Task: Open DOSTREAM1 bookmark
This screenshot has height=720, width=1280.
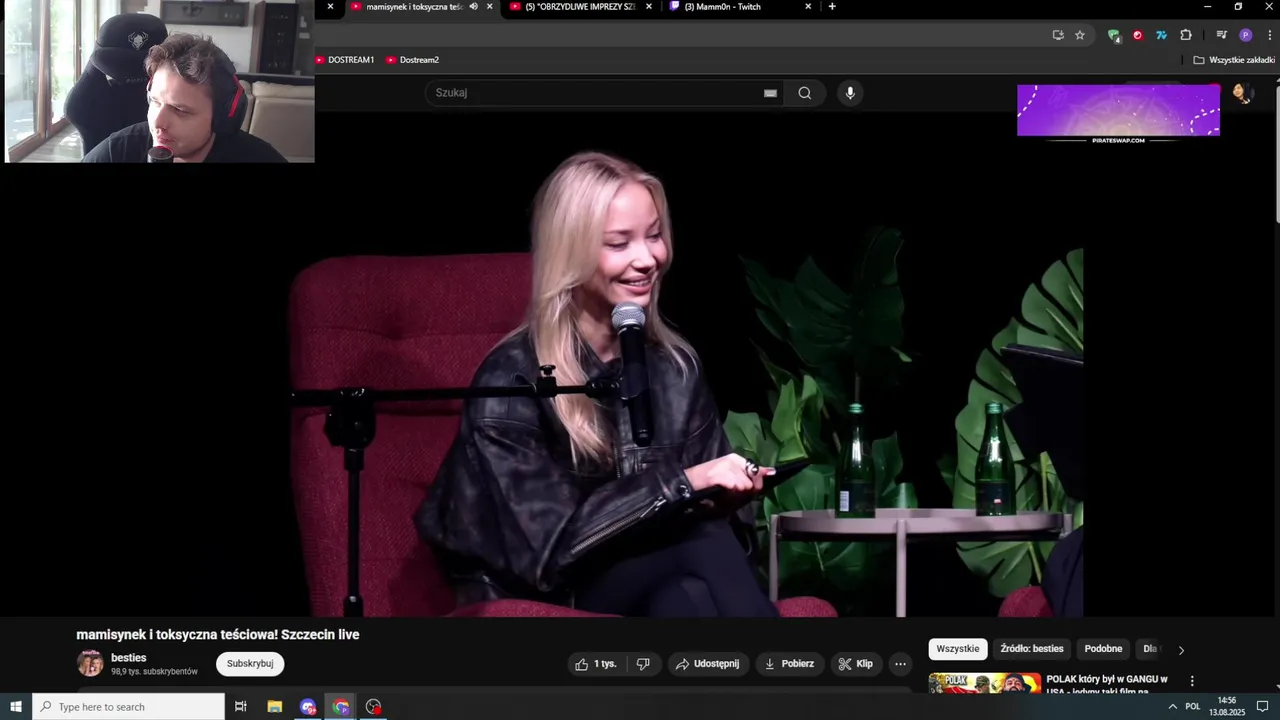Action: (x=345, y=60)
